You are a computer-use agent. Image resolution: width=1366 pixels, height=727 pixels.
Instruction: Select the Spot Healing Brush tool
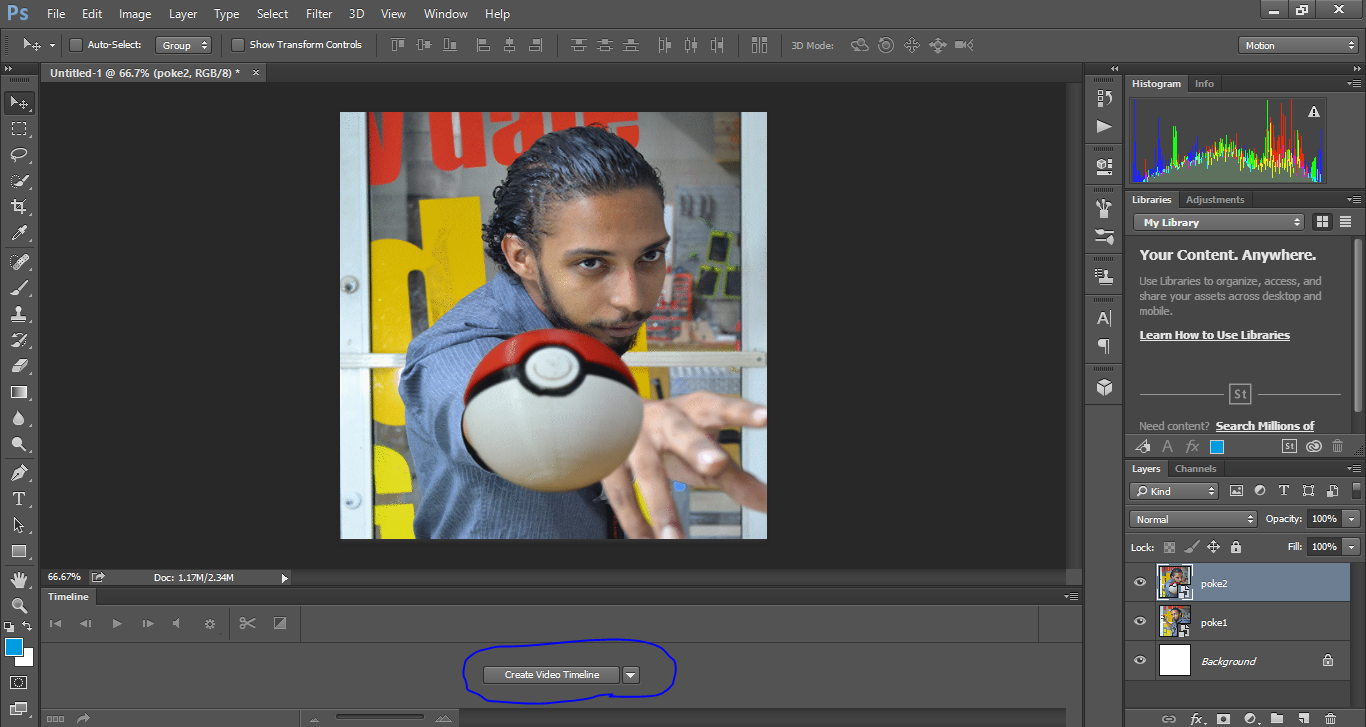pyautogui.click(x=19, y=261)
